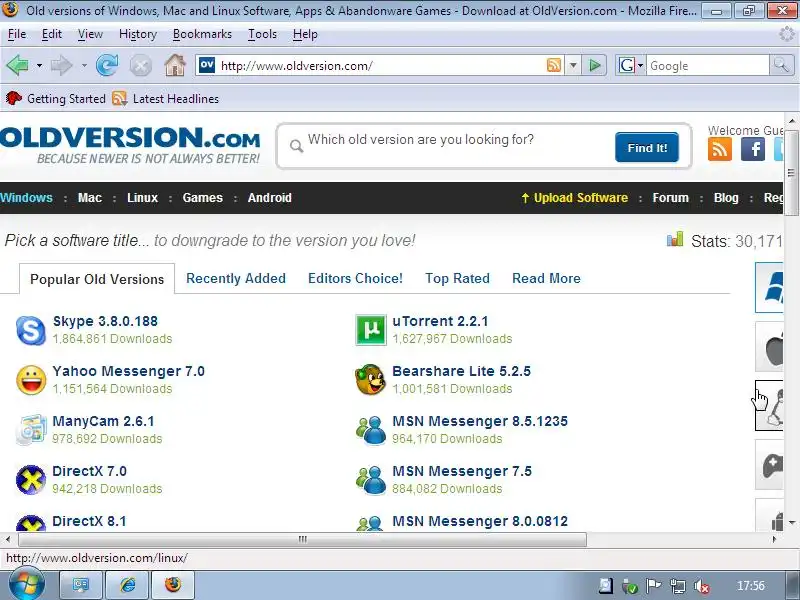Open the Getting Started bookmark
This screenshot has width=800, height=600.
point(56,98)
